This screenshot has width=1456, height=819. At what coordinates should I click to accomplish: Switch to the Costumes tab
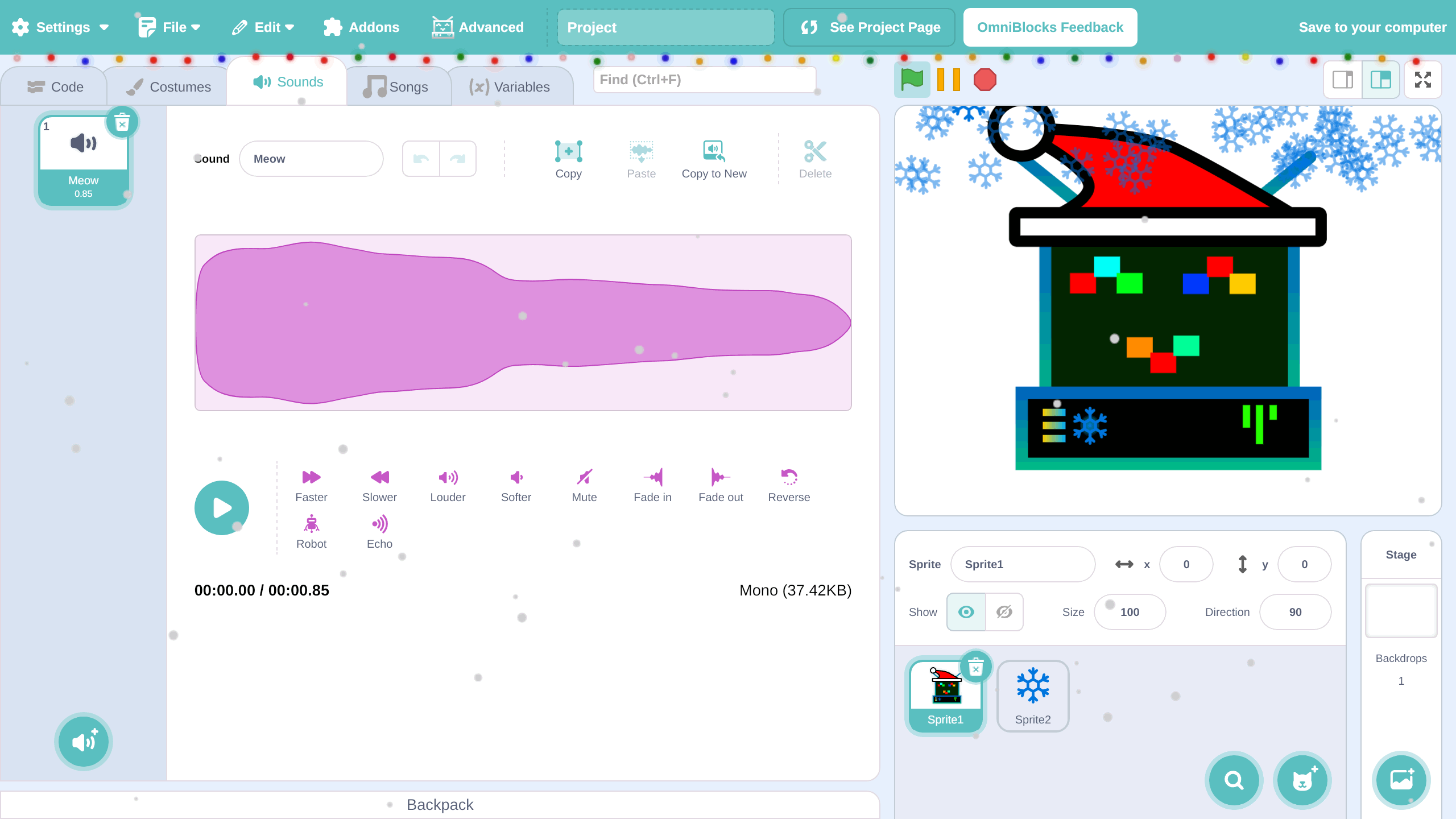click(168, 86)
